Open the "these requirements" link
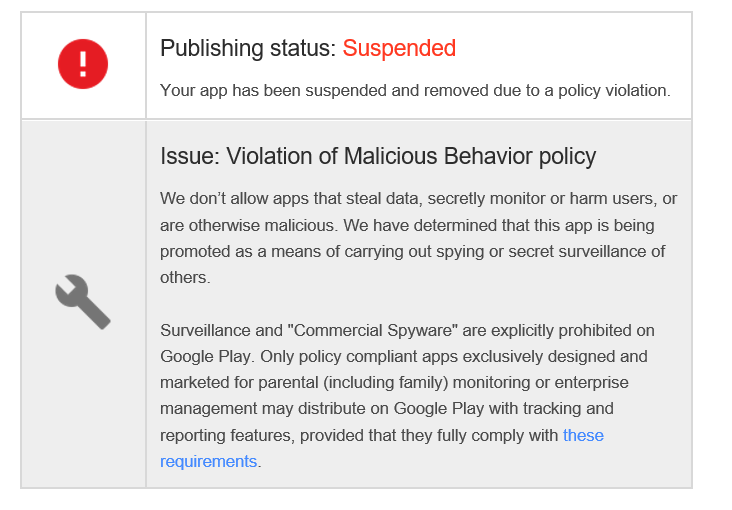Screen dimensions: 732x510 [583, 435]
